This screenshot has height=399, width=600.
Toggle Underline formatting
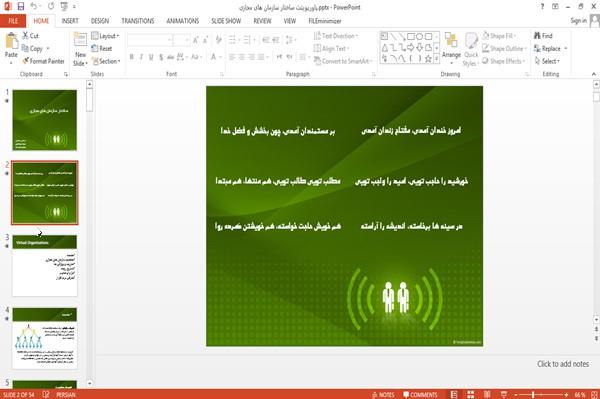(151, 57)
